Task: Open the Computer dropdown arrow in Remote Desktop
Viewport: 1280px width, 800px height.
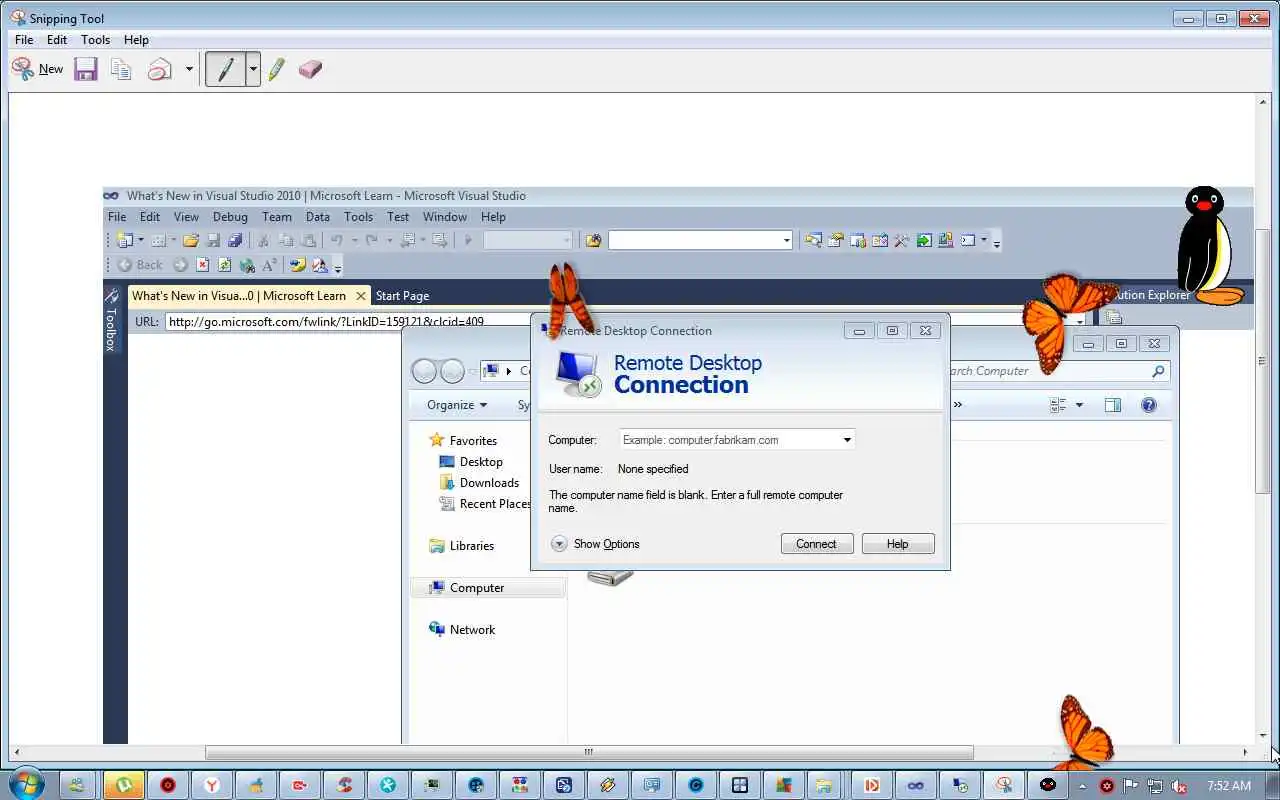Action: pyautogui.click(x=847, y=439)
